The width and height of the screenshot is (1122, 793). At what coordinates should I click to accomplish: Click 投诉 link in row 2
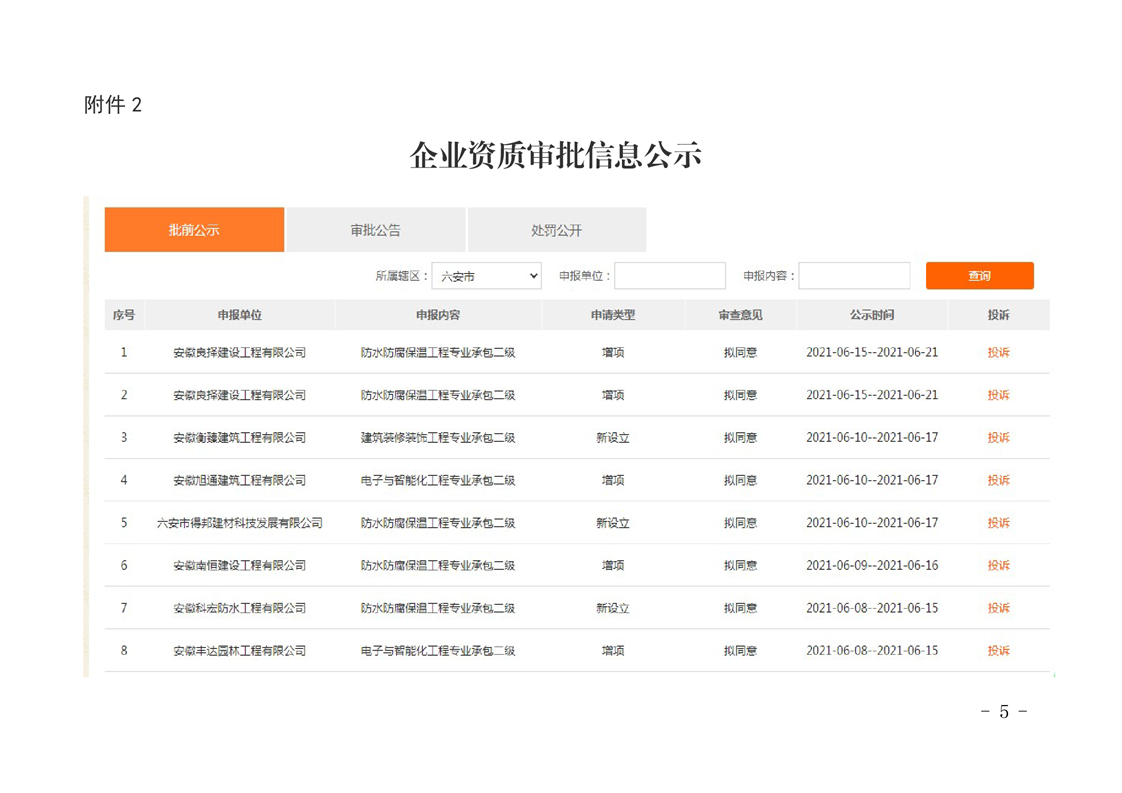pos(998,395)
